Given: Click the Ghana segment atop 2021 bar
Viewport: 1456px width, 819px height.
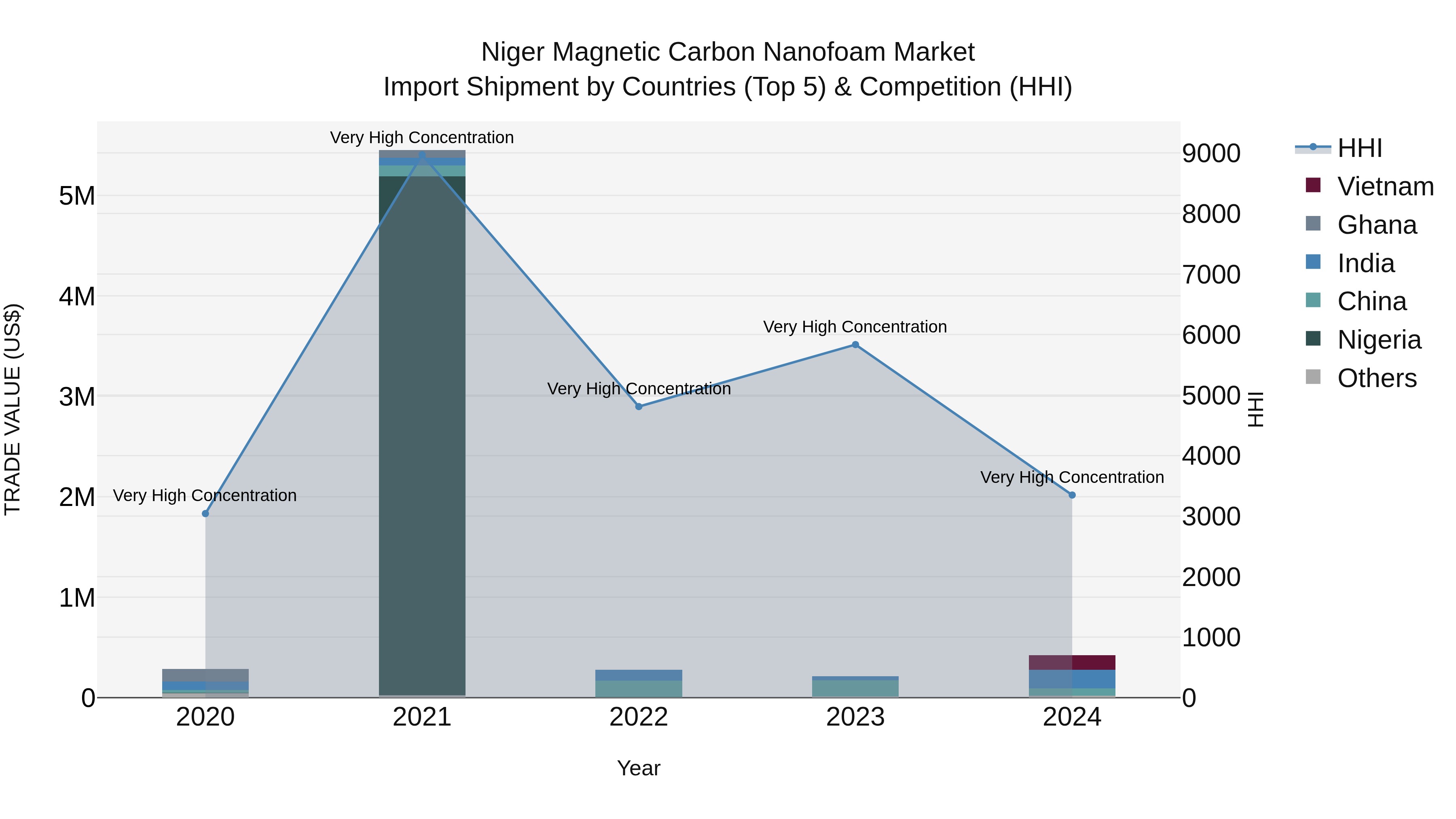Looking at the screenshot, I should click(422, 154).
